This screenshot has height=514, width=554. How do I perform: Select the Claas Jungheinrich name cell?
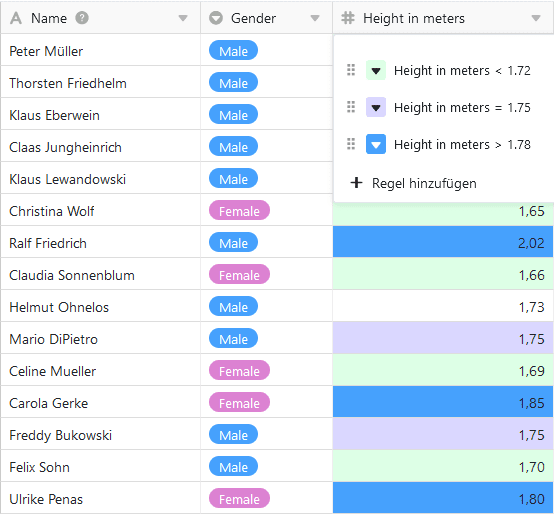pos(101,146)
